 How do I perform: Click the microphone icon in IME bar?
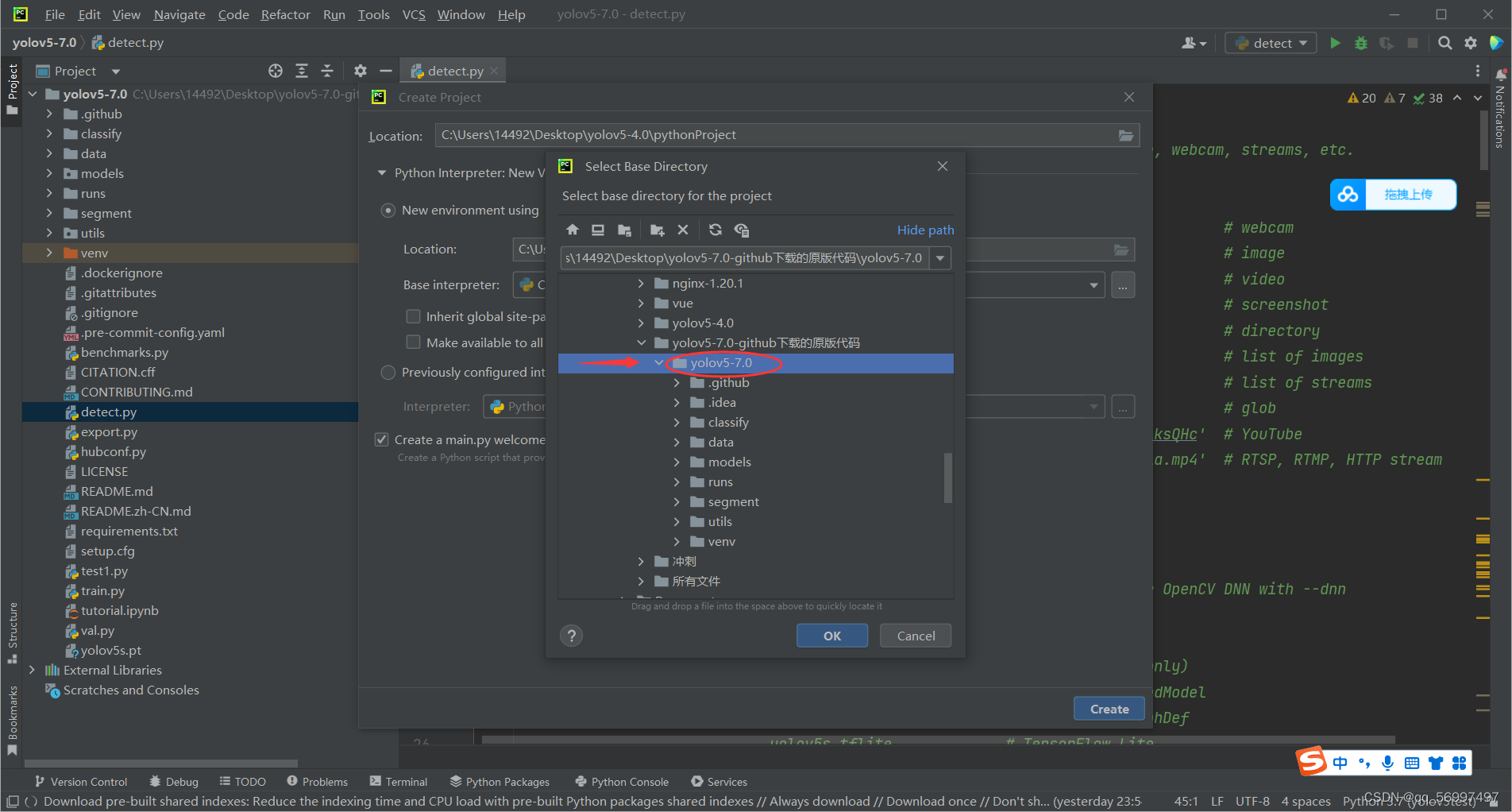1387,764
